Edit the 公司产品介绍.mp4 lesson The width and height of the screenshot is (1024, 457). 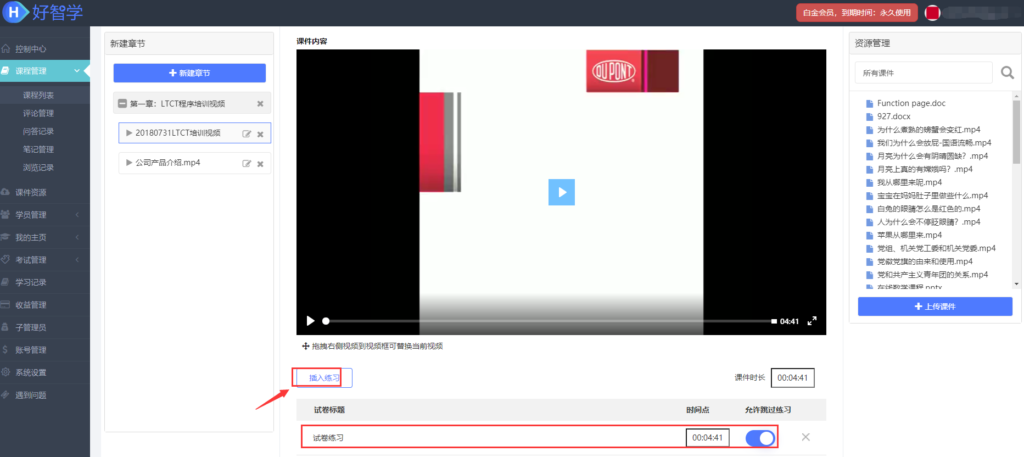247,163
